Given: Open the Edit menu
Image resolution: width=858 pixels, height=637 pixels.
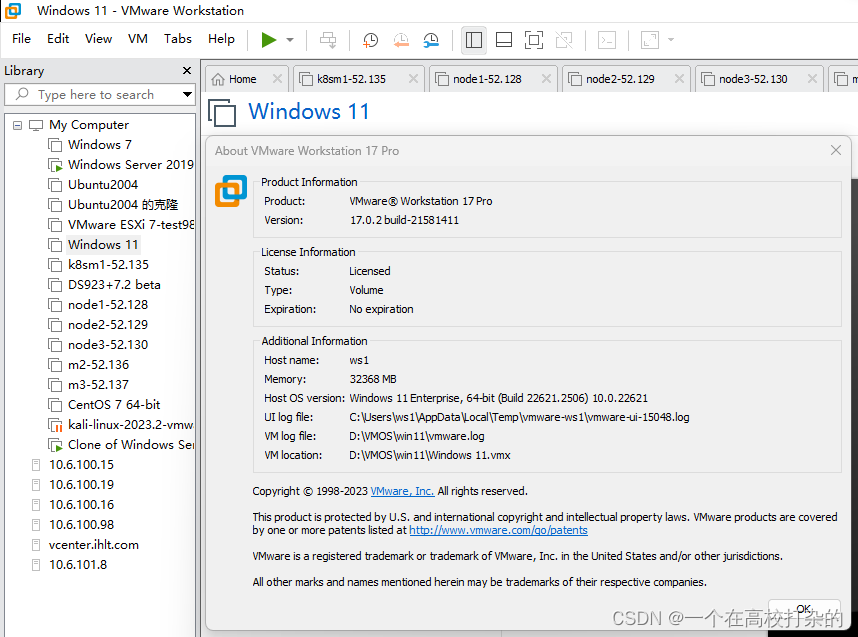Looking at the screenshot, I should pyautogui.click(x=58, y=39).
